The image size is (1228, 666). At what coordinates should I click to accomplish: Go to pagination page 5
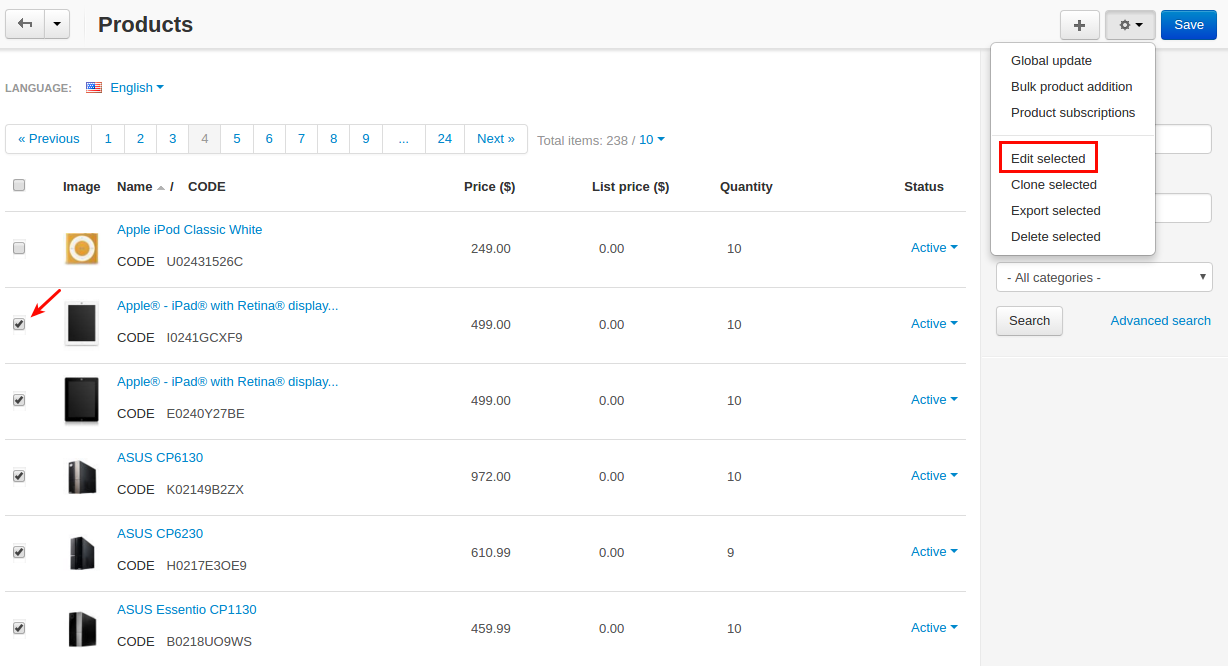click(237, 139)
